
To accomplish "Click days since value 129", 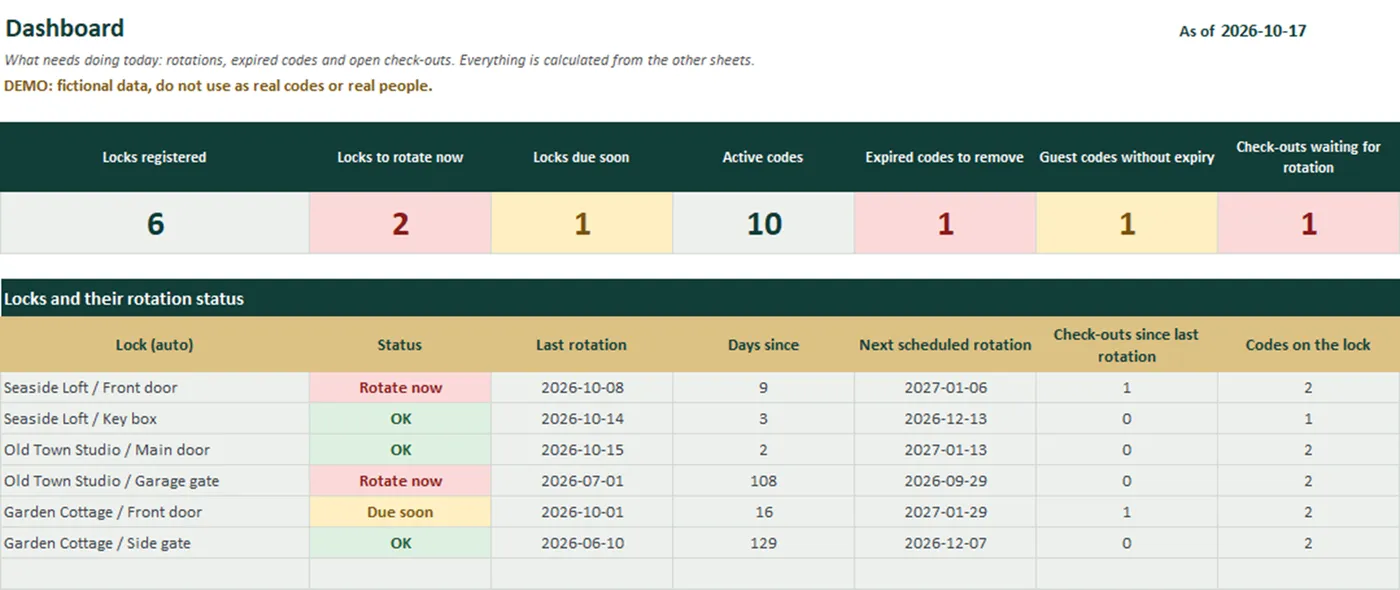I will tap(763, 543).
